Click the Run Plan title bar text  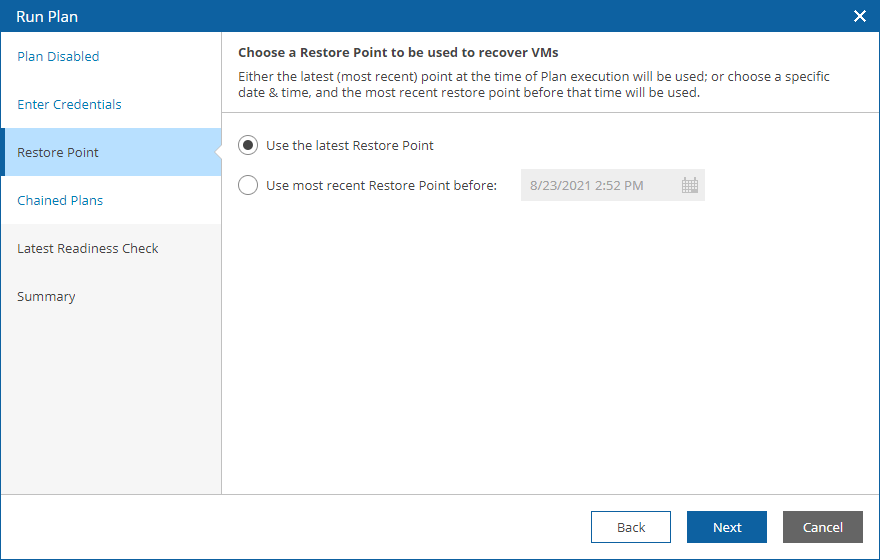coord(47,16)
